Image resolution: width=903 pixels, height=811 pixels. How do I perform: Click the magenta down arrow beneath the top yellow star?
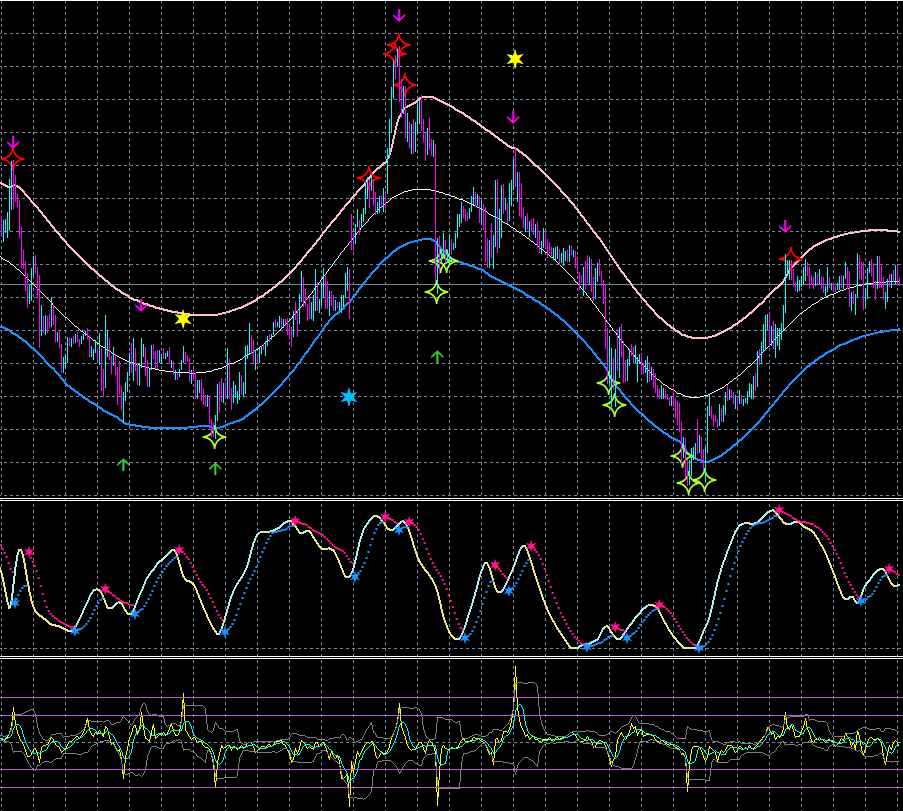coord(513,118)
